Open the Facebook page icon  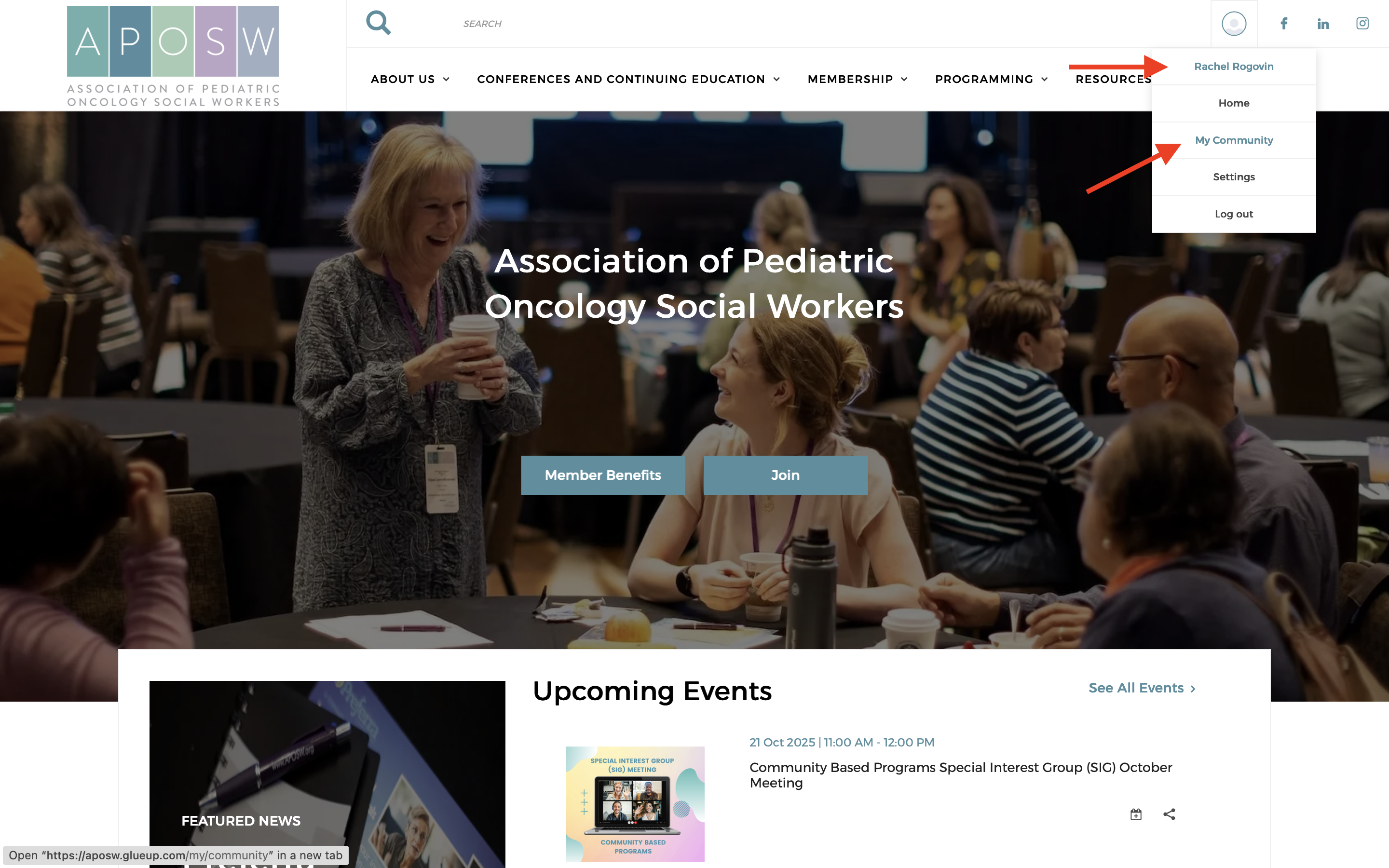pyautogui.click(x=1284, y=24)
